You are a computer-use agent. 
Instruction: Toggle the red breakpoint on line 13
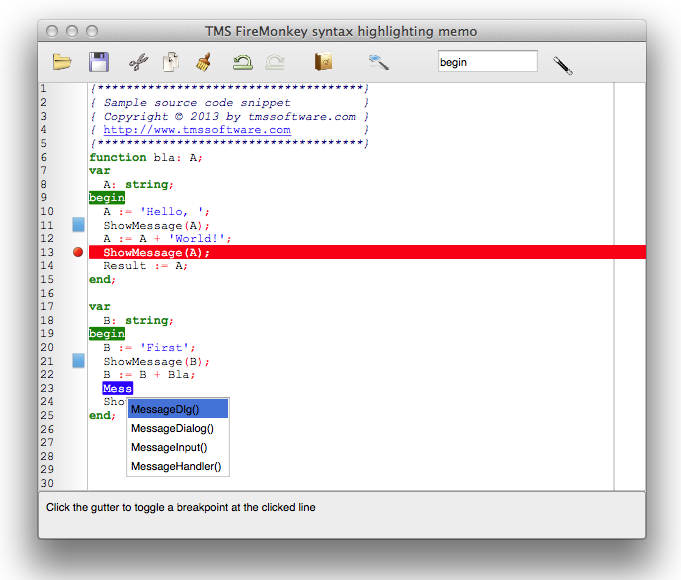[78, 253]
